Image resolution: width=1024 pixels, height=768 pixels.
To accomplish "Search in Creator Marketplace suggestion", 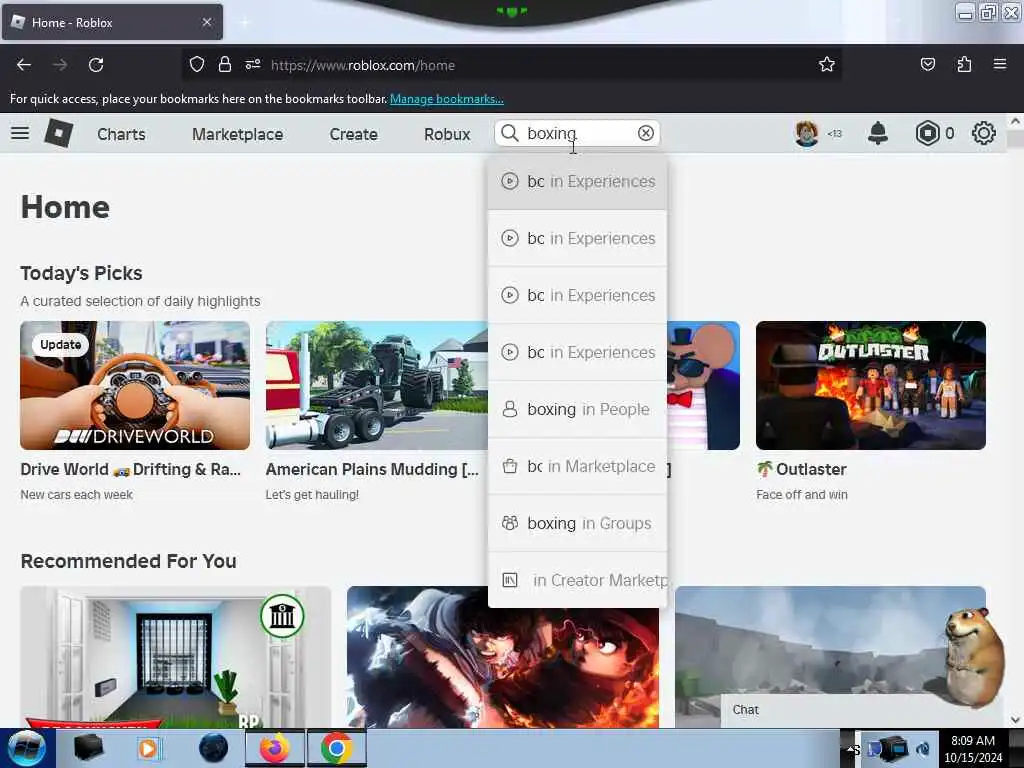I will 577,580.
